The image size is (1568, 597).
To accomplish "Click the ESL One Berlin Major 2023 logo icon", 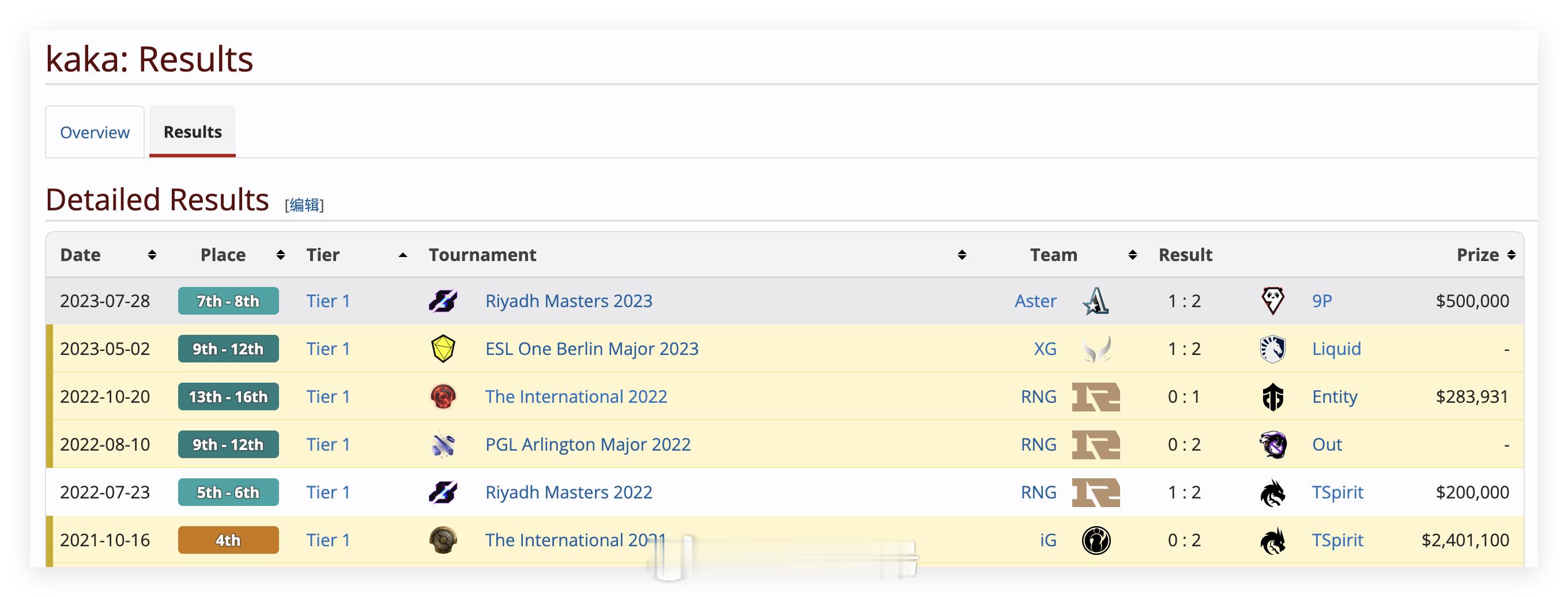I will coord(443,349).
